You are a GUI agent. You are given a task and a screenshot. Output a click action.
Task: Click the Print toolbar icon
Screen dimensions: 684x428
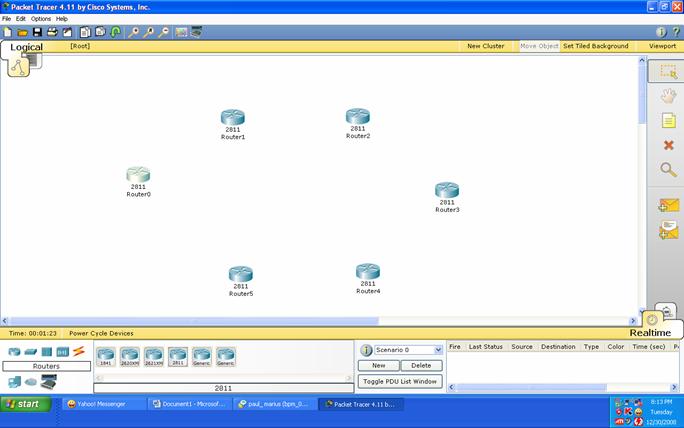(x=52, y=32)
